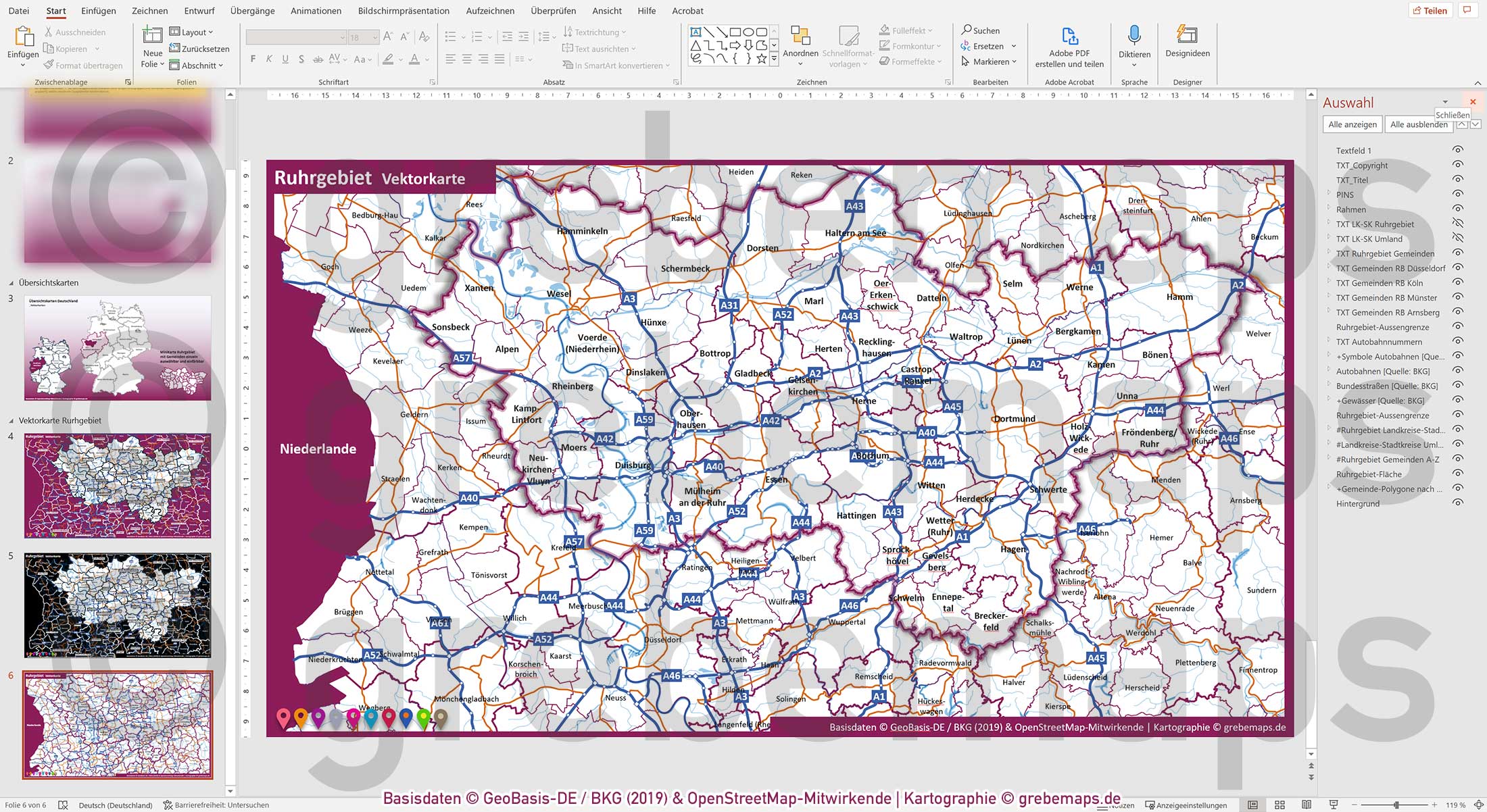Hide the Hintergrund layer via its eye toggle
The image size is (1487, 812).
1459,503
